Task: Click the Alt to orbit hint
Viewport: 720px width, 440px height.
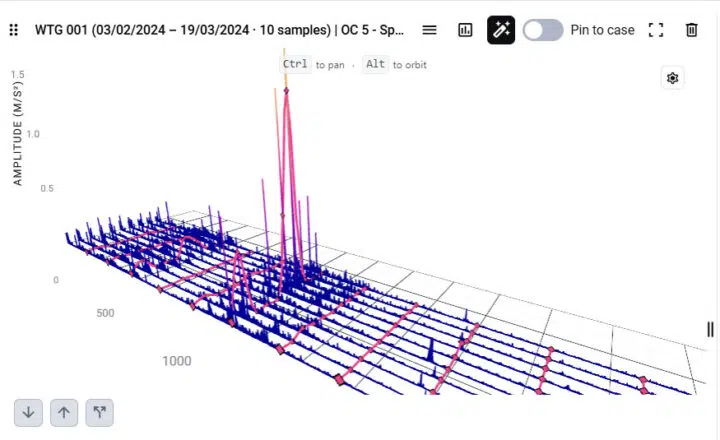Action: click(395, 64)
